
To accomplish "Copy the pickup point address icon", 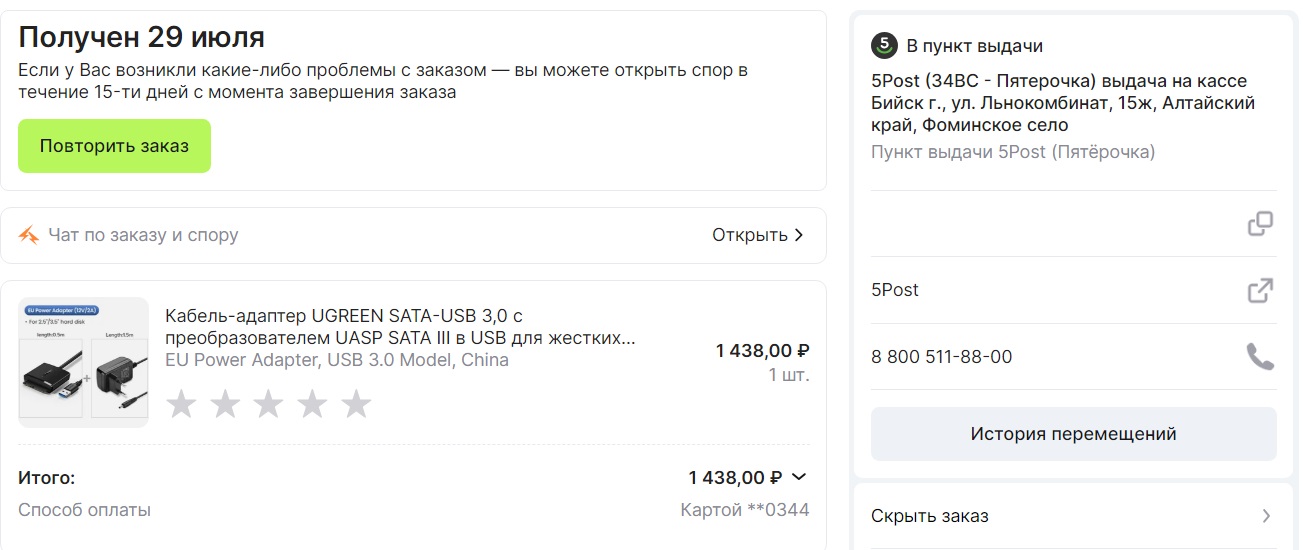I will coord(1260,224).
